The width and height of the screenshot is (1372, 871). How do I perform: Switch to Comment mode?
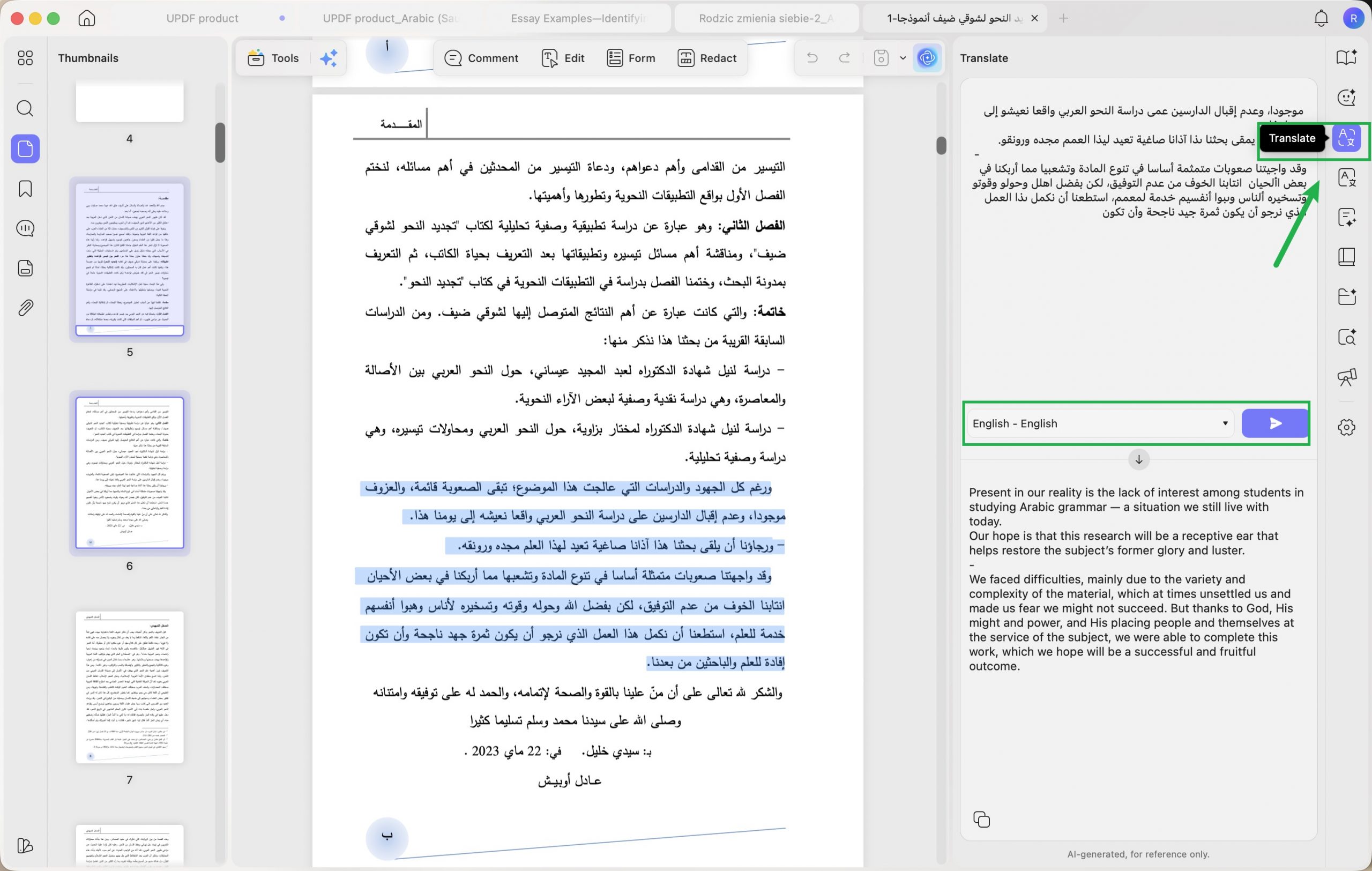point(481,57)
